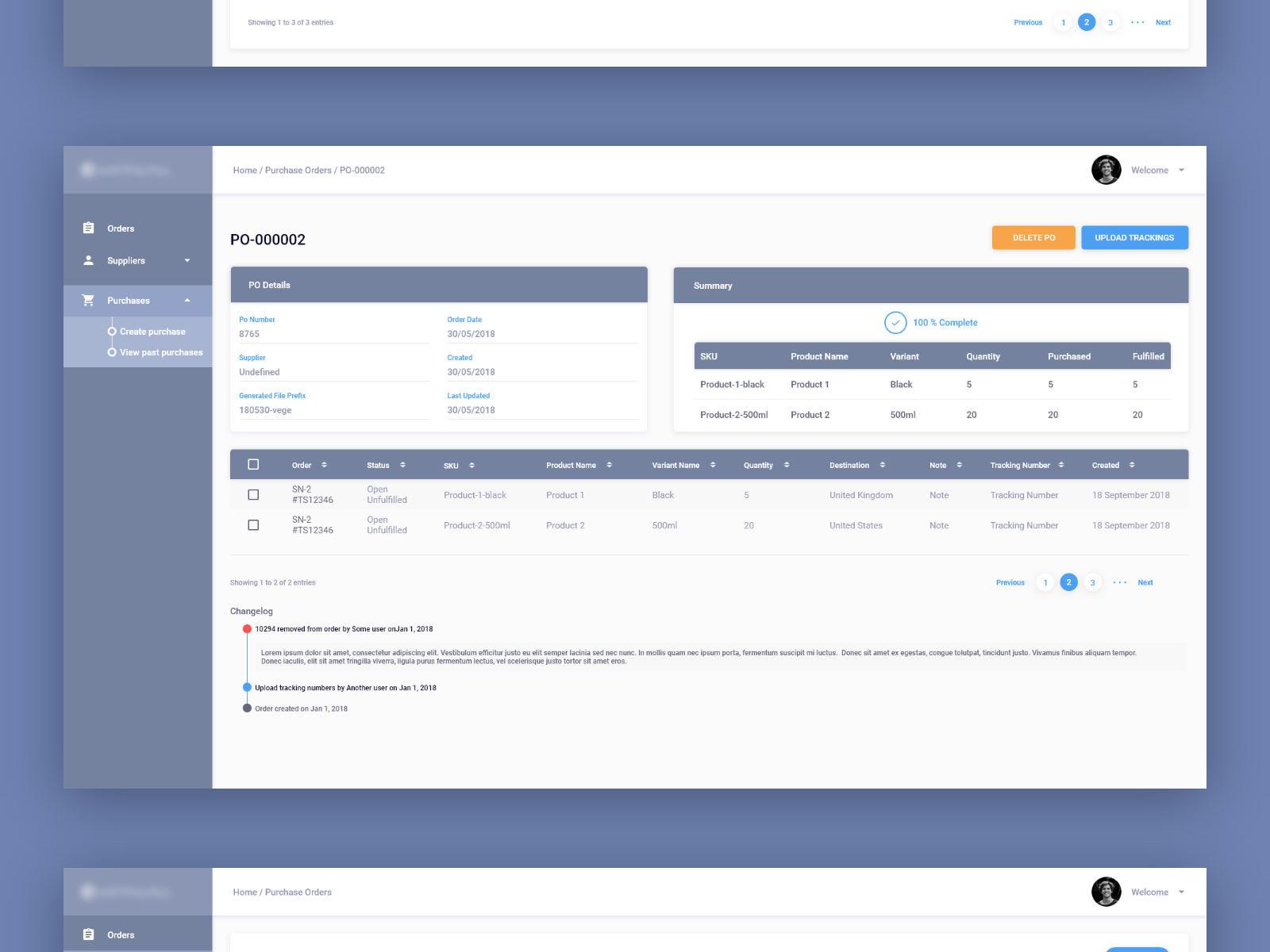Collapse the Purchases sidebar section

click(187, 300)
